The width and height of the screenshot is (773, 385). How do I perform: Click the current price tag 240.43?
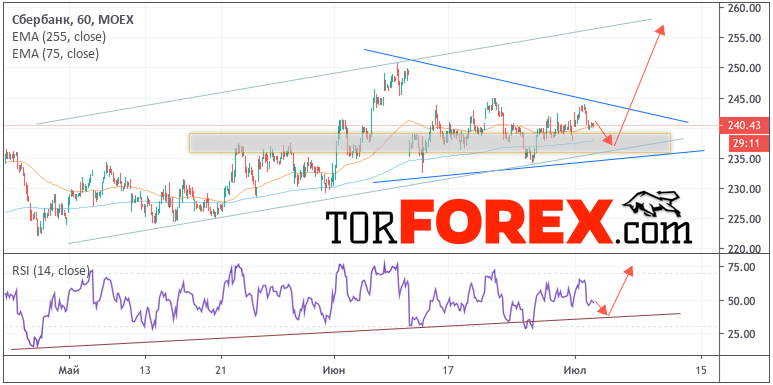click(745, 125)
